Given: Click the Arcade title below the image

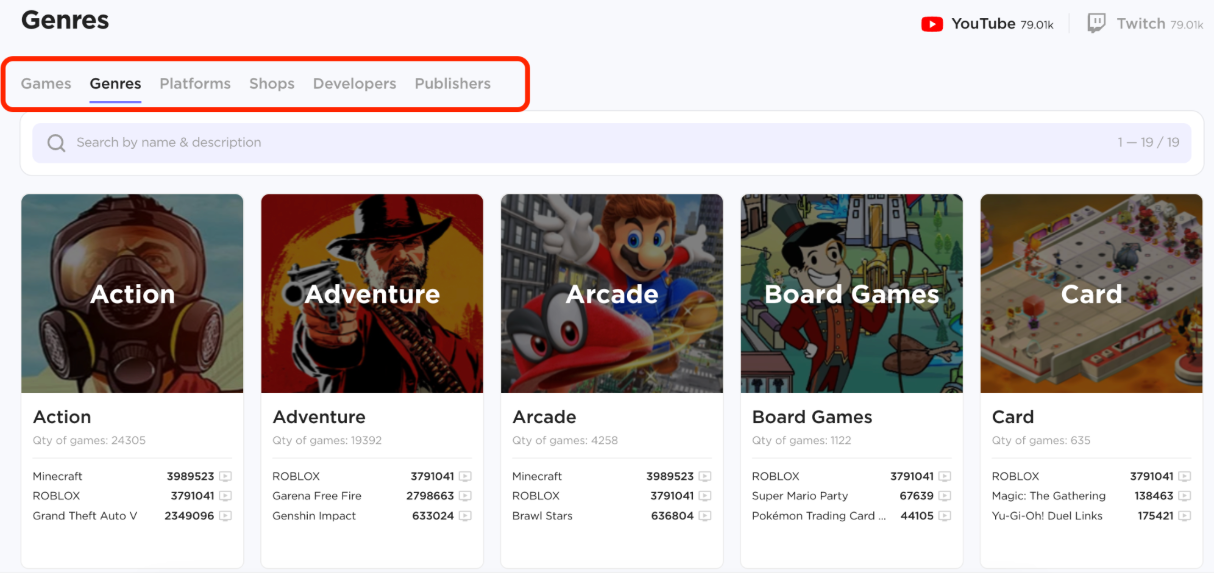Looking at the screenshot, I should pos(545,417).
